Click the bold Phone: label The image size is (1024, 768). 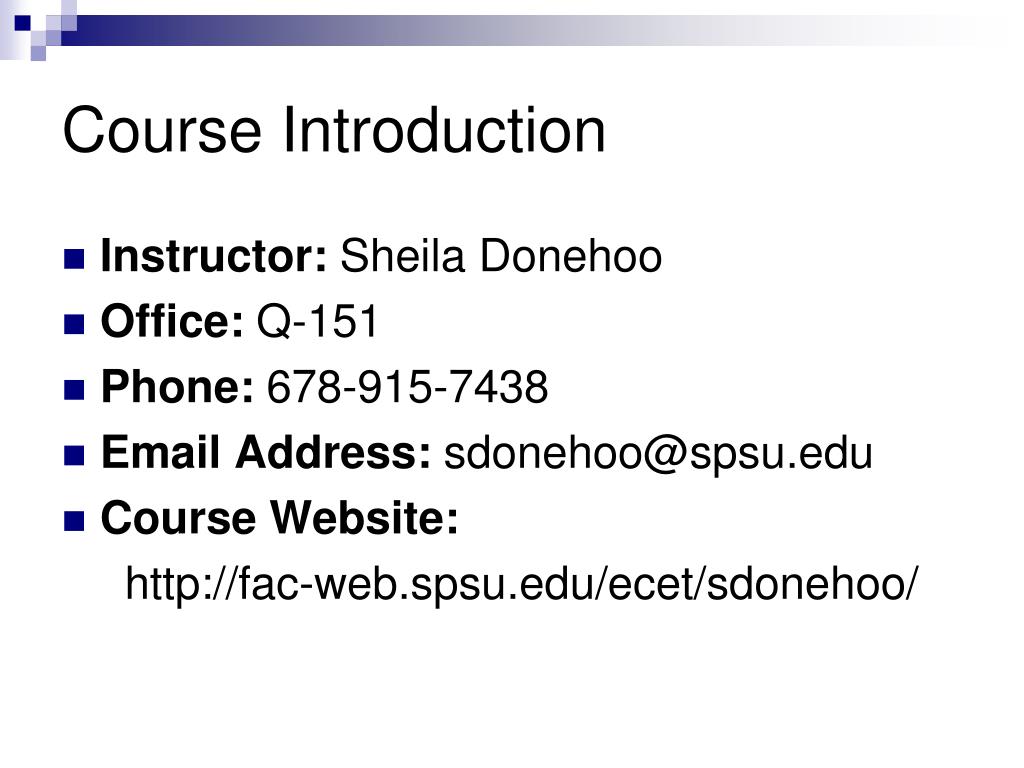point(177,386)
